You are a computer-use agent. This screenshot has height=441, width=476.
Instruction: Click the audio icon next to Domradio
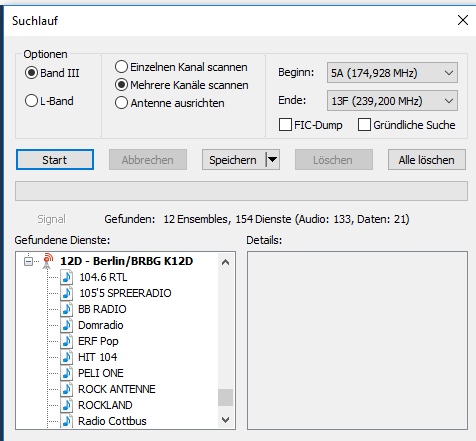(67, 325)
